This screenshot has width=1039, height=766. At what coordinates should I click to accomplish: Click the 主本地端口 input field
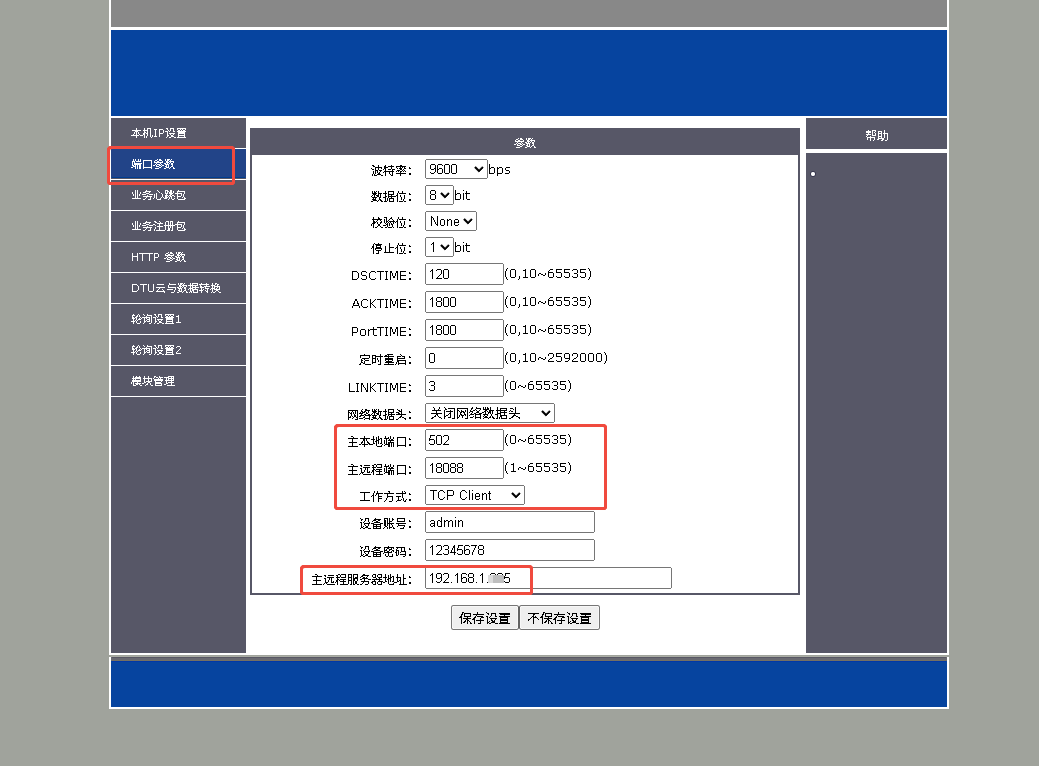[x=464, y=440]
